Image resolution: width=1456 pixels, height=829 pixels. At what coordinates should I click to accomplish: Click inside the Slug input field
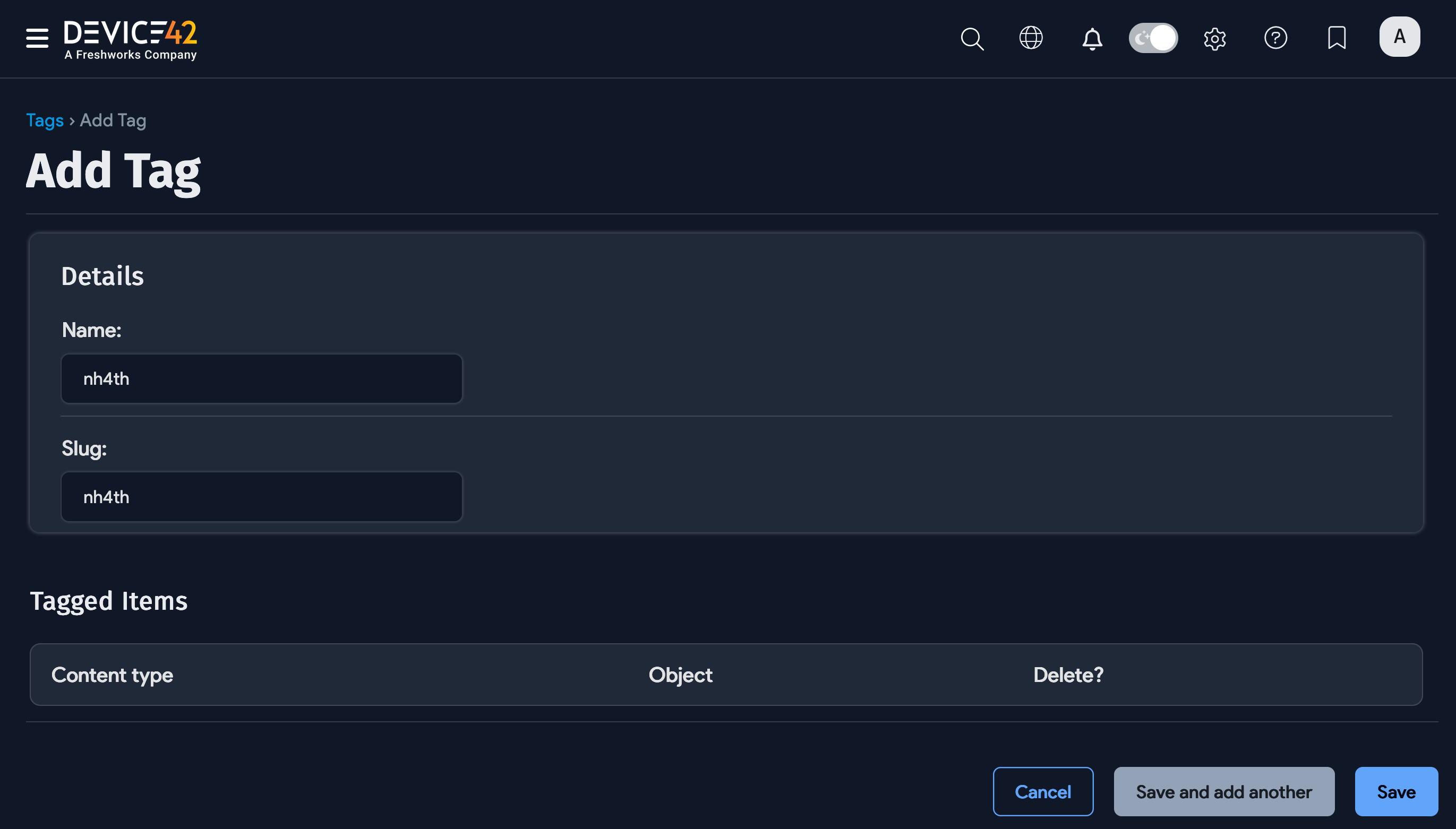[261, 496]
